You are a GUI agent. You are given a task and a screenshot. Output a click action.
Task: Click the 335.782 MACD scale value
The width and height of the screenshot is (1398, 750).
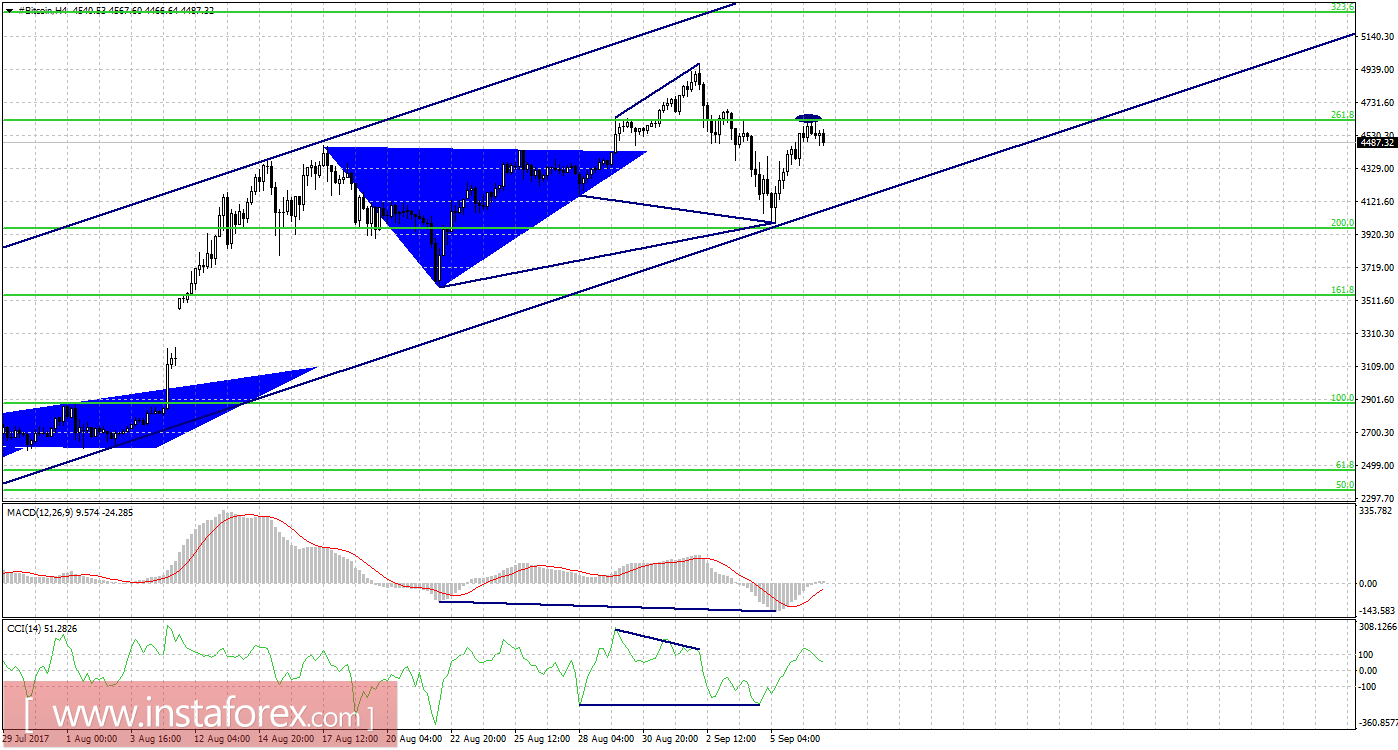coord(1376,511)
